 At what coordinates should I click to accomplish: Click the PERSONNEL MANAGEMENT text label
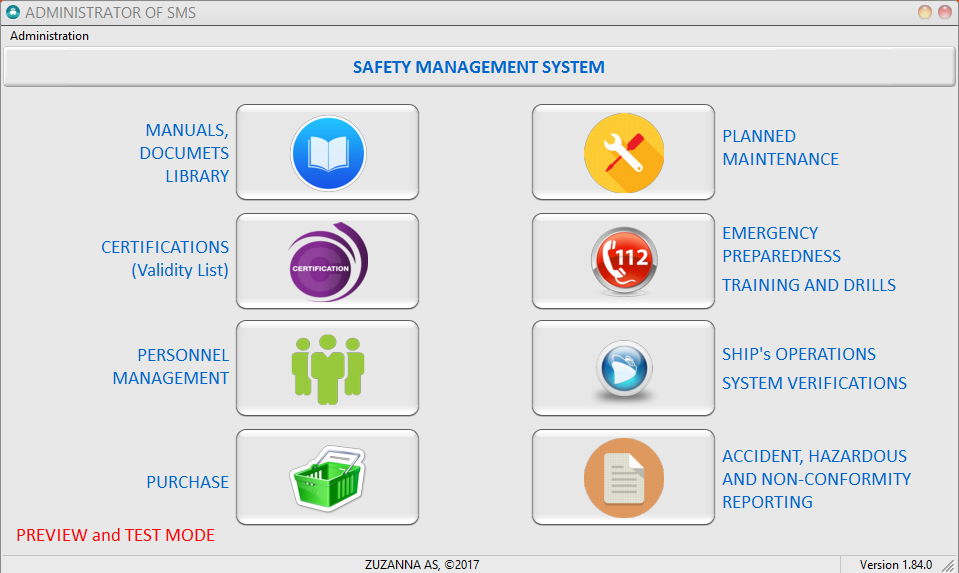[x=171, y=366]
